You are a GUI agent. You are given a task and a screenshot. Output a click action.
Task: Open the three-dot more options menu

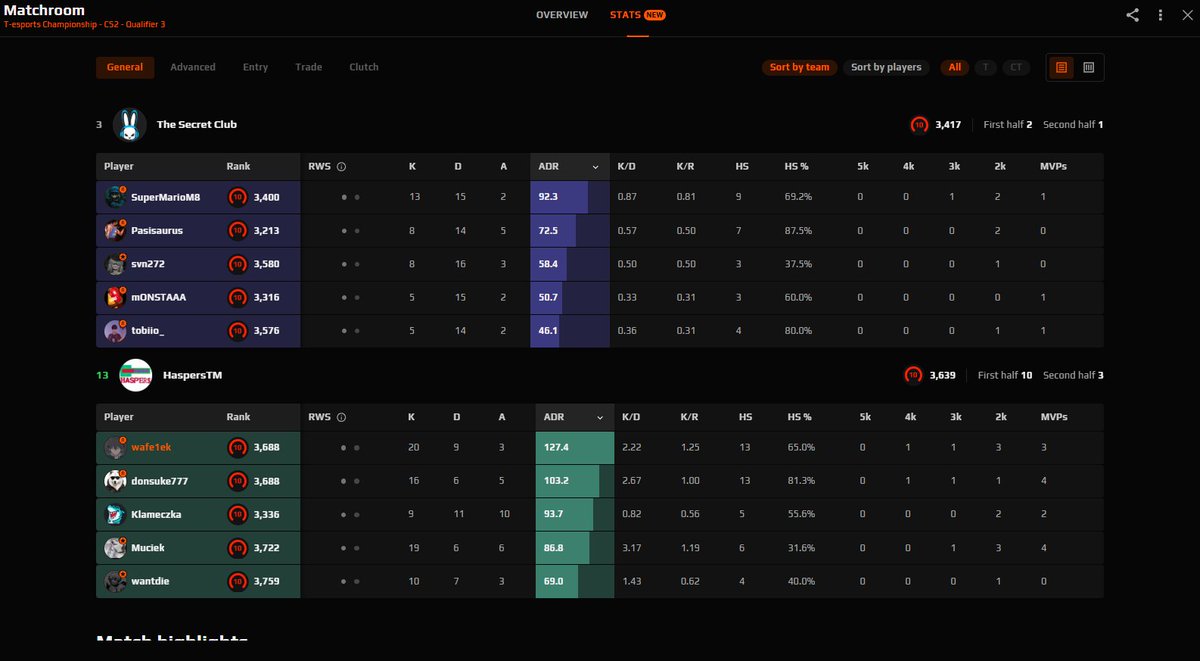pyautogui.click(x=1160, y=15)
